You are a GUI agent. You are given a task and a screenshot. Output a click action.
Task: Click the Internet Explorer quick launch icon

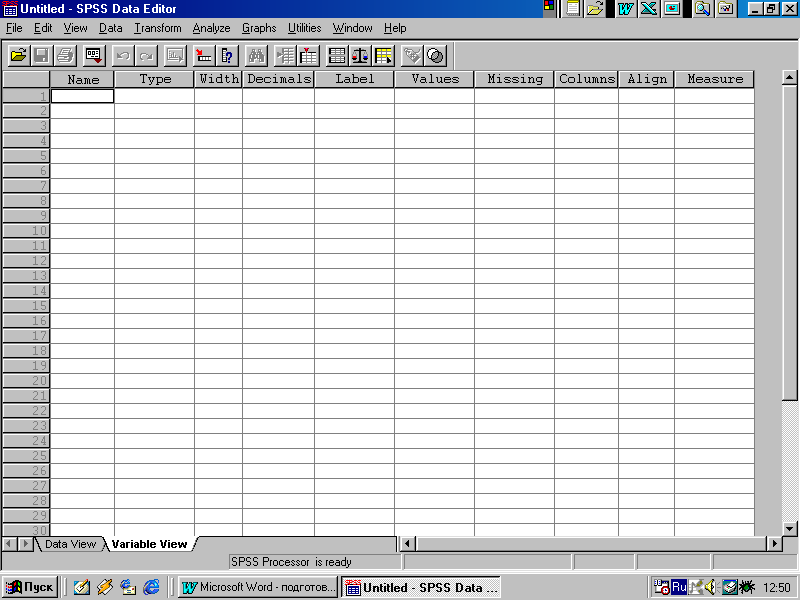pos(152,587)
